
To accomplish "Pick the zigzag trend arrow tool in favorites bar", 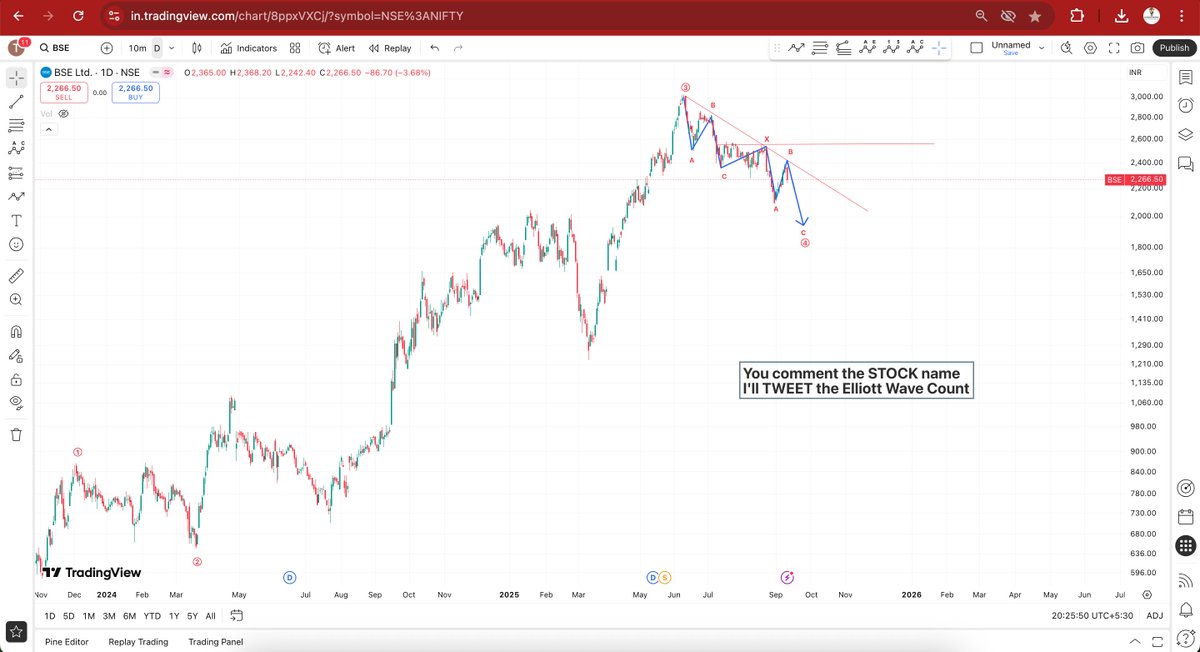I will click(797, 47).
